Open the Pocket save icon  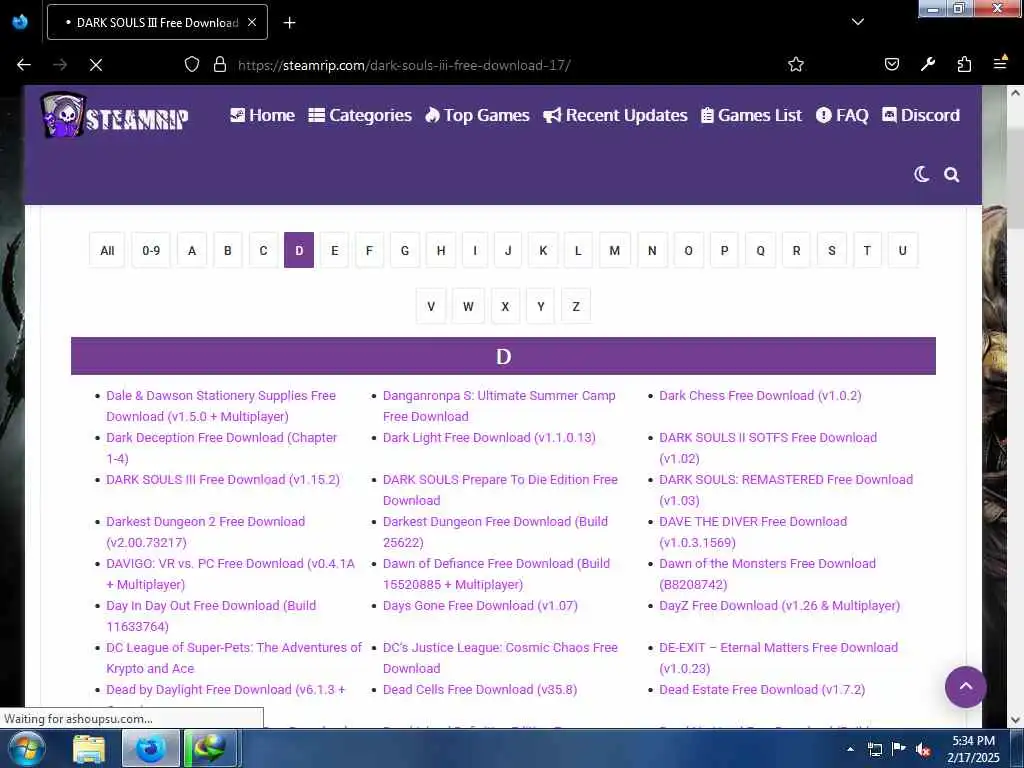[891, 65]
